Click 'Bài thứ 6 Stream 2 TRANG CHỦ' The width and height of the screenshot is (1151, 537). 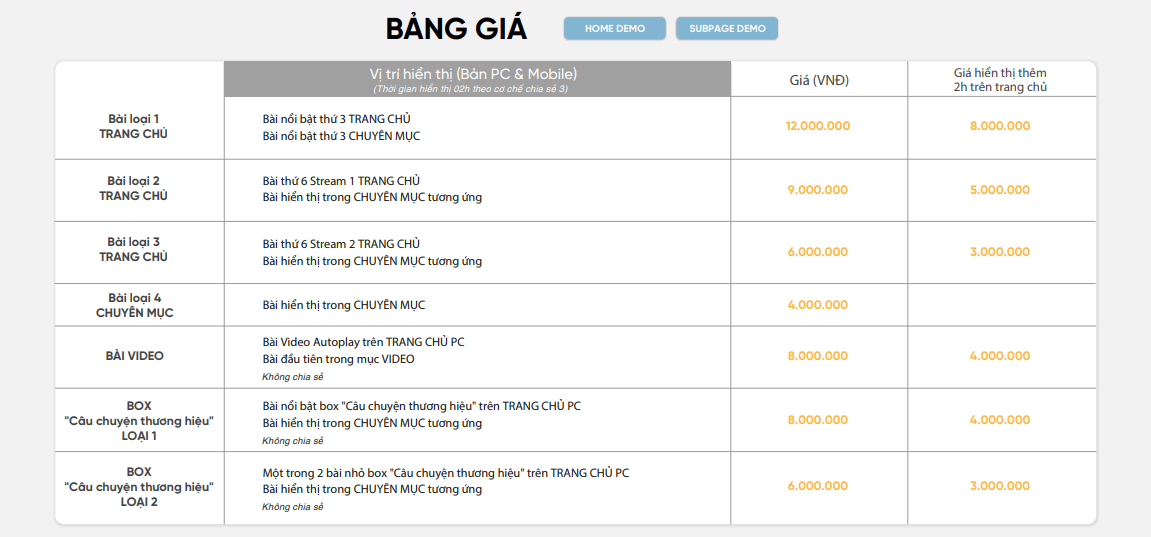[341, 244]
